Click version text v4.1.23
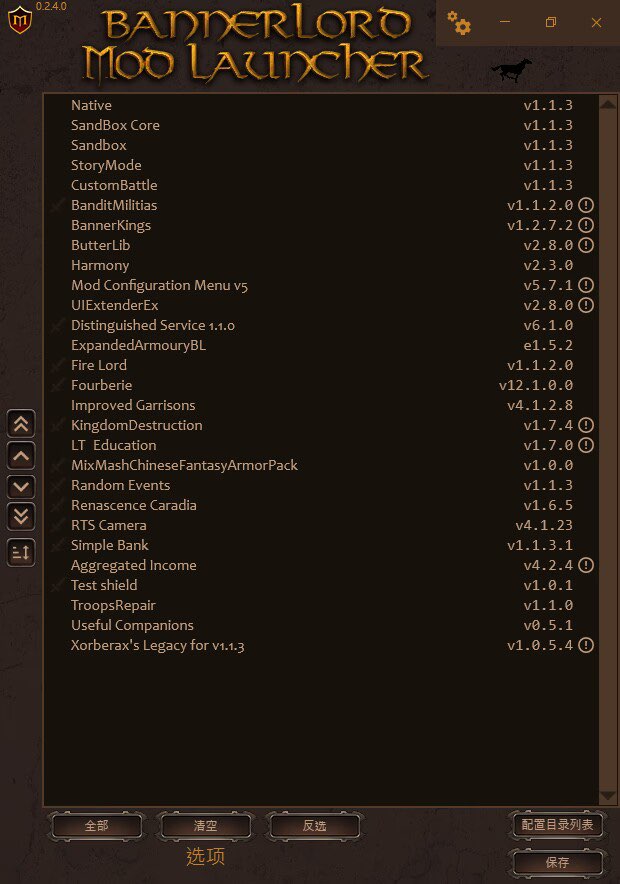 (x=544, y=525)
